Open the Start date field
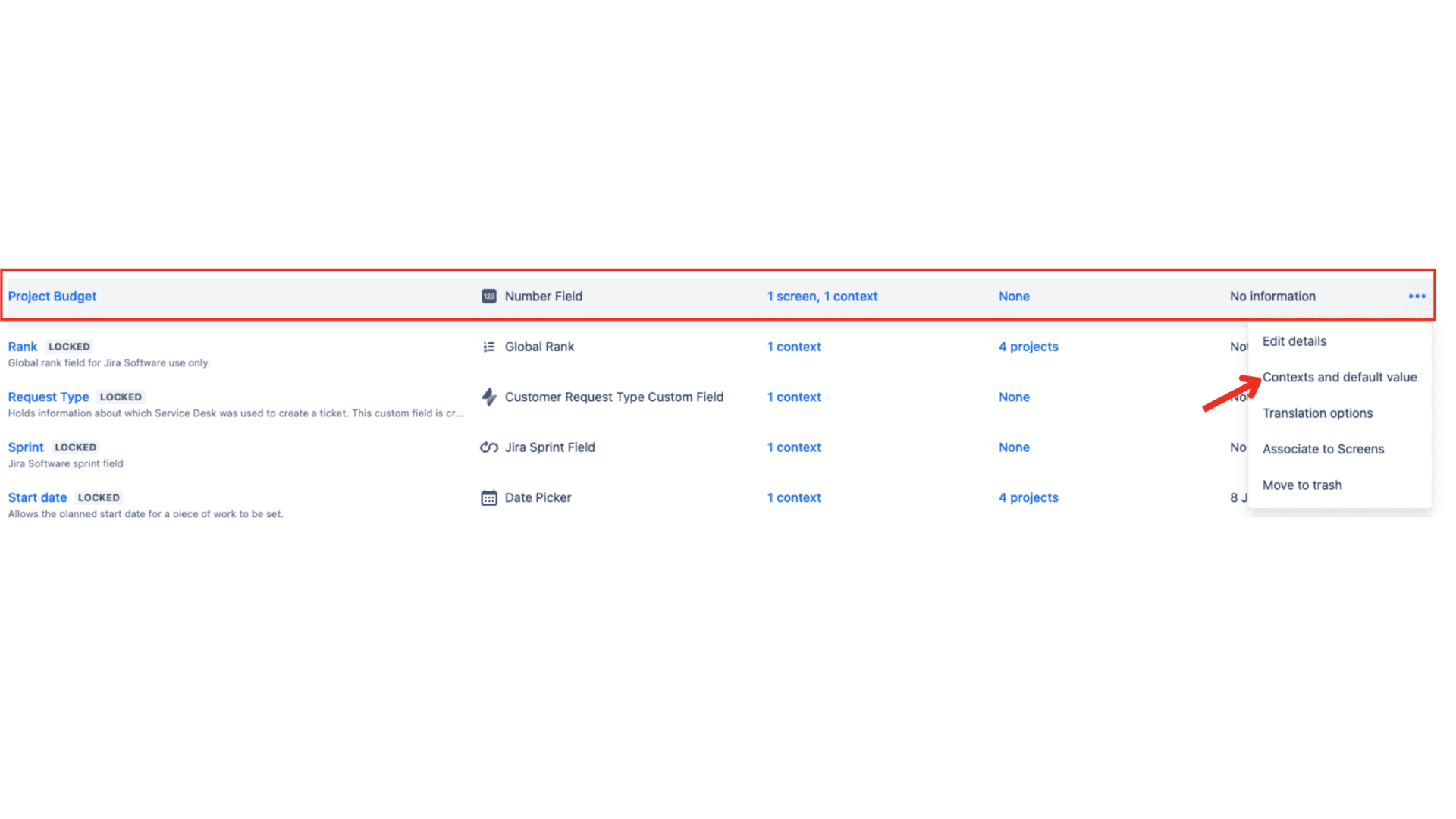1456x819 pixels. coord(37,497)
